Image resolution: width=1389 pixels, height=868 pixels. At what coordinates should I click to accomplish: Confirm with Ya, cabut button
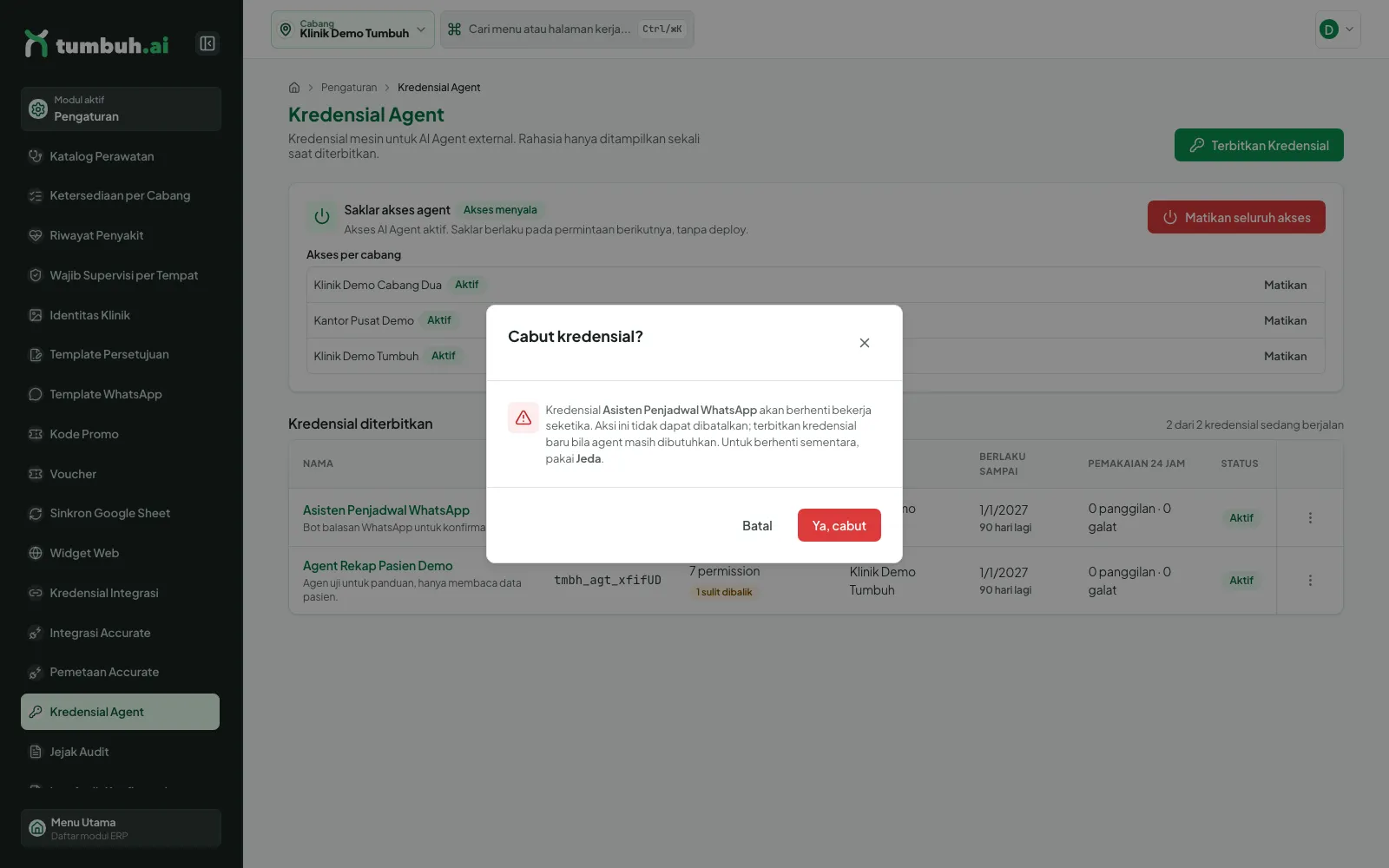point(839,525)
